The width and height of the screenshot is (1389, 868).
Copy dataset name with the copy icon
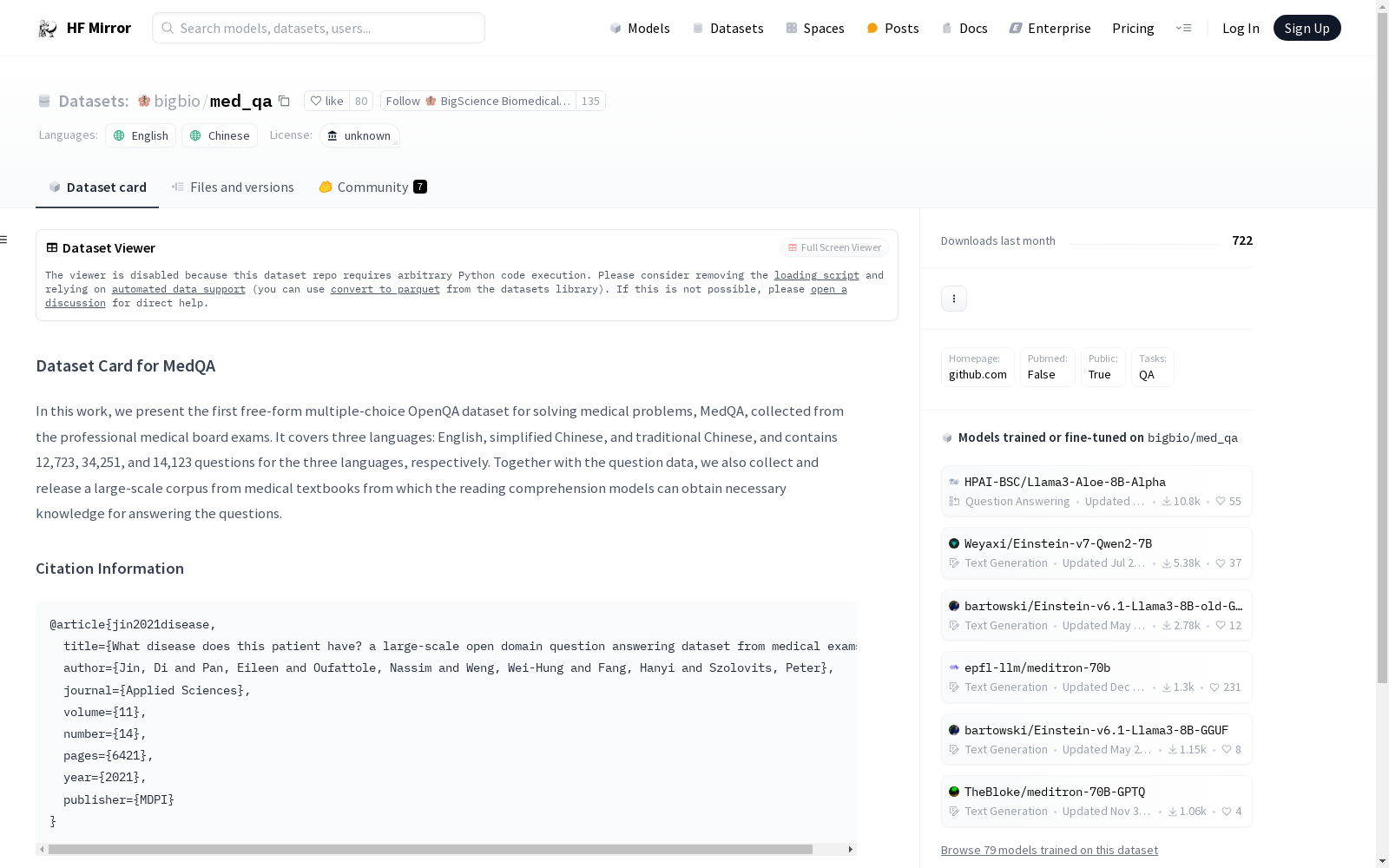coord(284,101)
